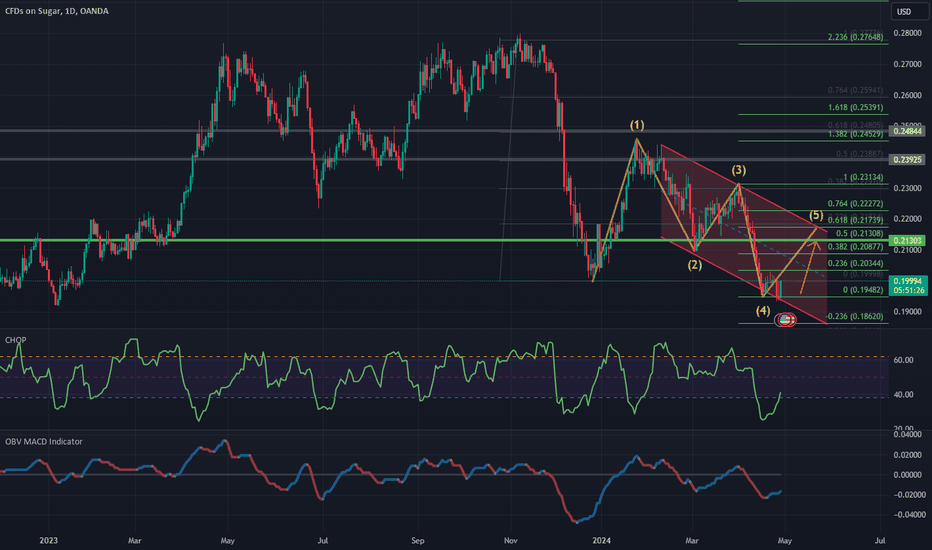Click the Fibonacci level -0.236 (0.18620)

click(x=855, y=316)
